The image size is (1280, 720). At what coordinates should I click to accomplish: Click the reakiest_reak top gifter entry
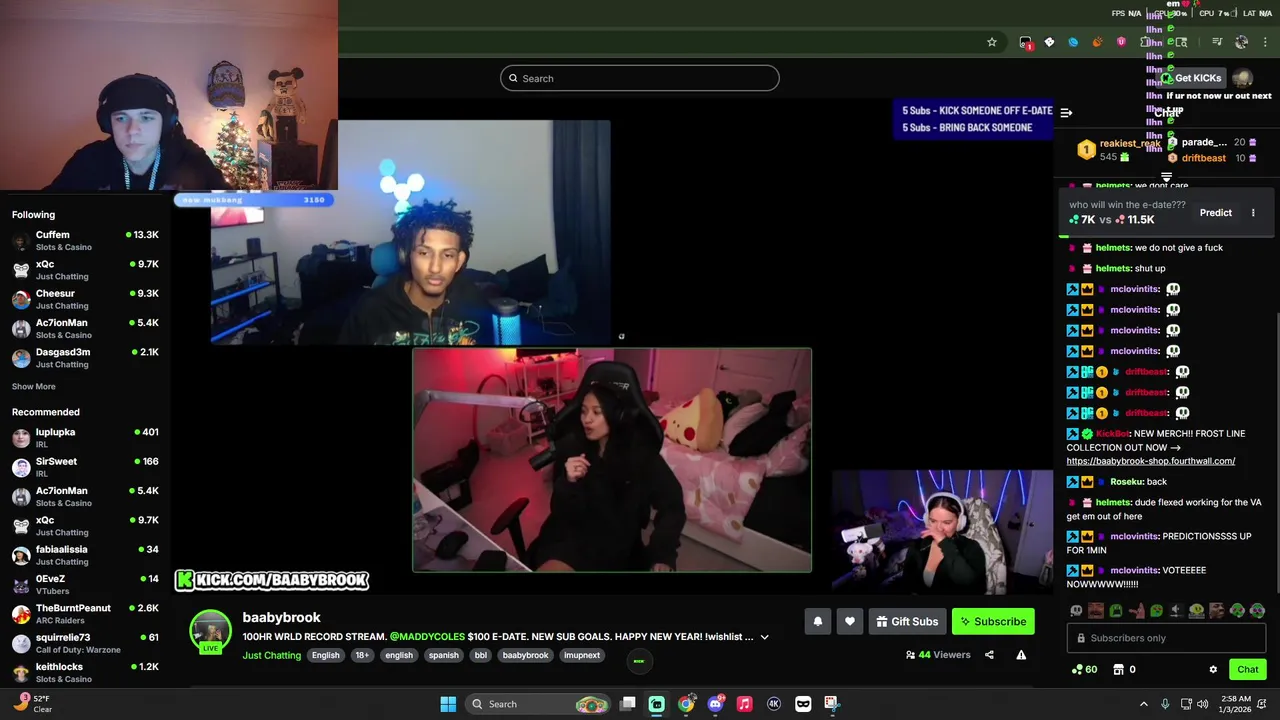[1118, 150]
